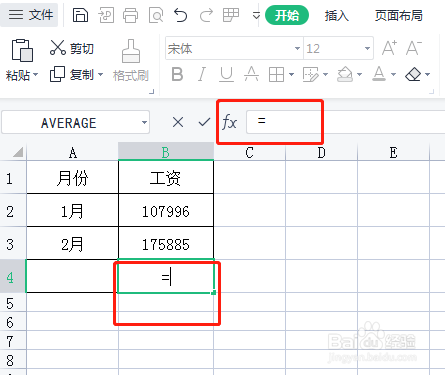Click the fx insert function icon

pos(229,122)
